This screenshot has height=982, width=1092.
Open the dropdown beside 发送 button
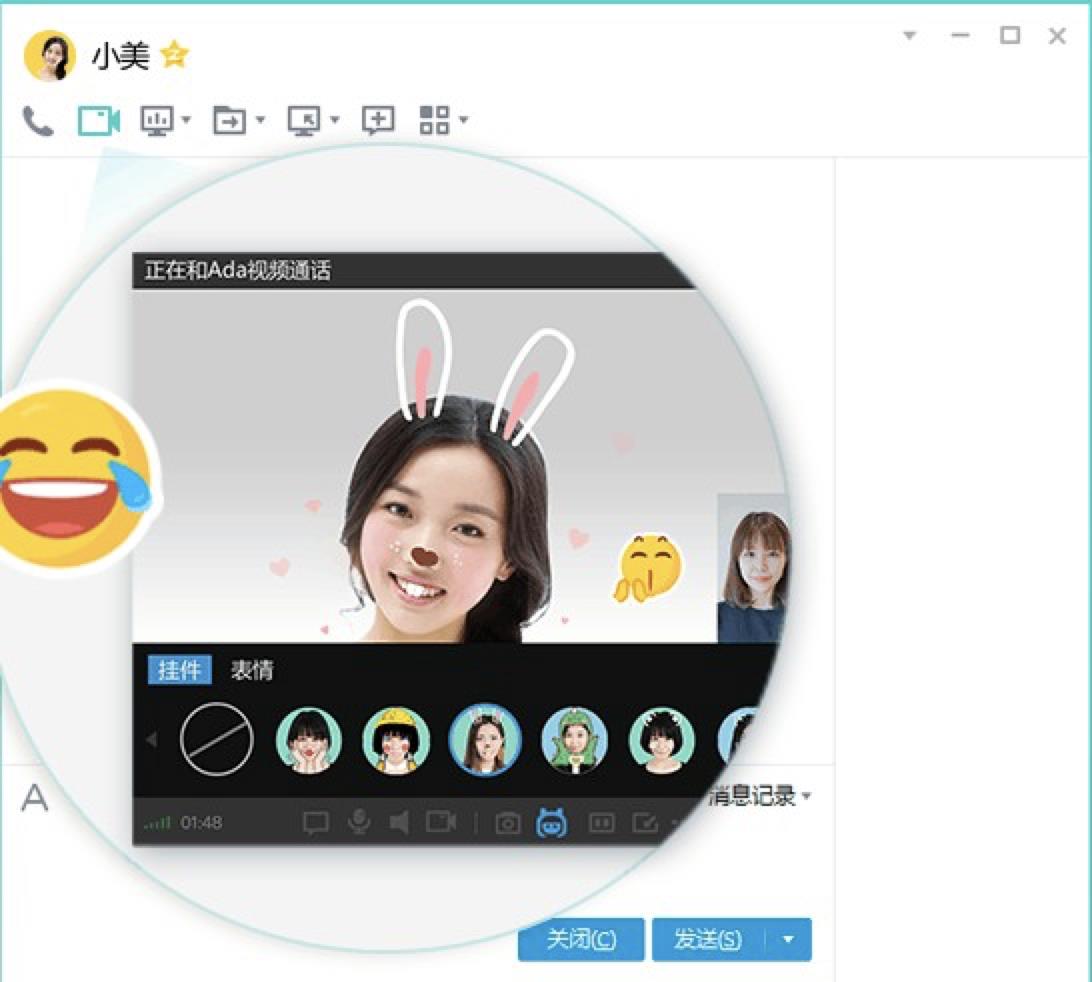pos(789,939)
